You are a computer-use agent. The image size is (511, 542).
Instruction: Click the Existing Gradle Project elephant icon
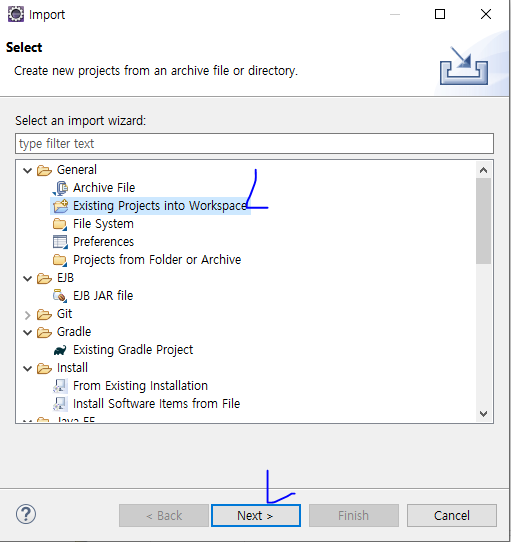60,350
